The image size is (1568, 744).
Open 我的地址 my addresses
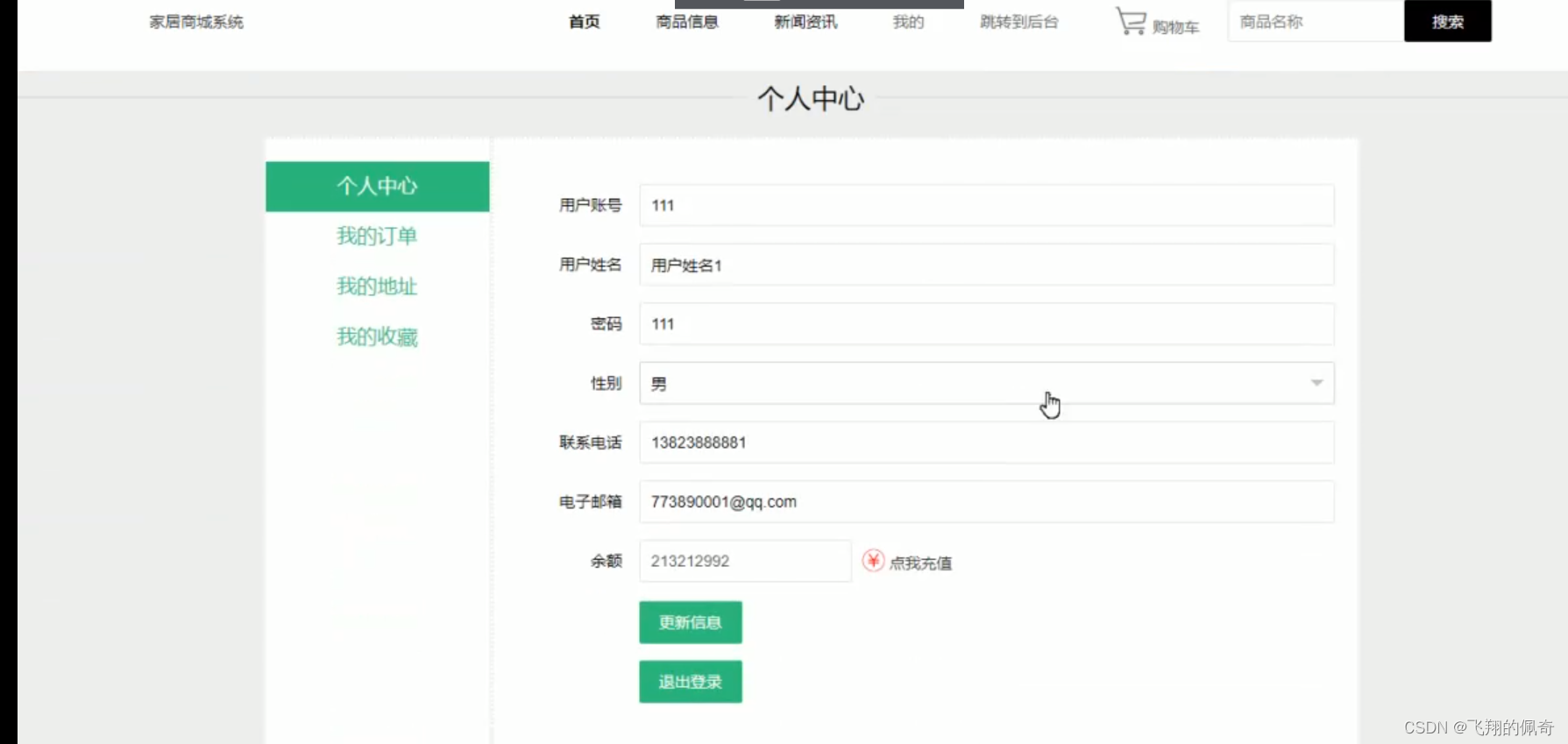point(377,287)
